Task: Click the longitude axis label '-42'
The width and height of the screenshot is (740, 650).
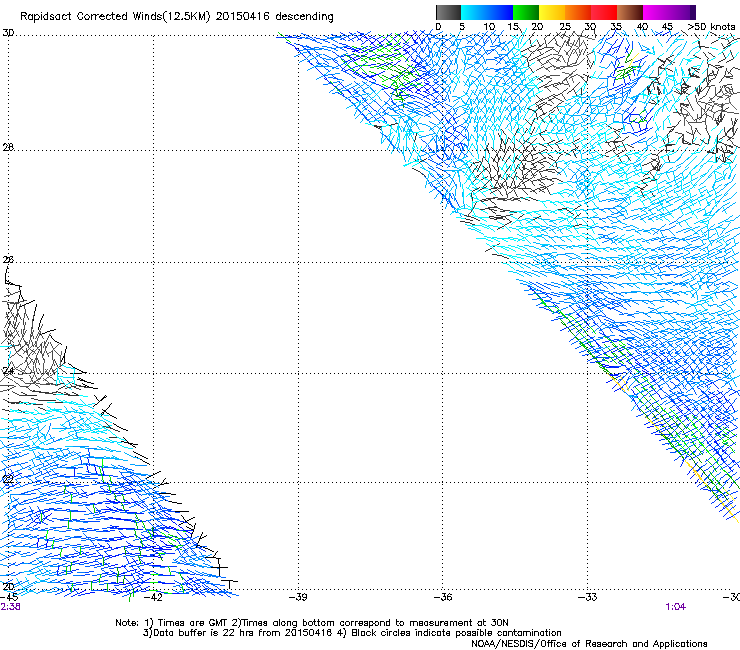Action: (153, 597)
